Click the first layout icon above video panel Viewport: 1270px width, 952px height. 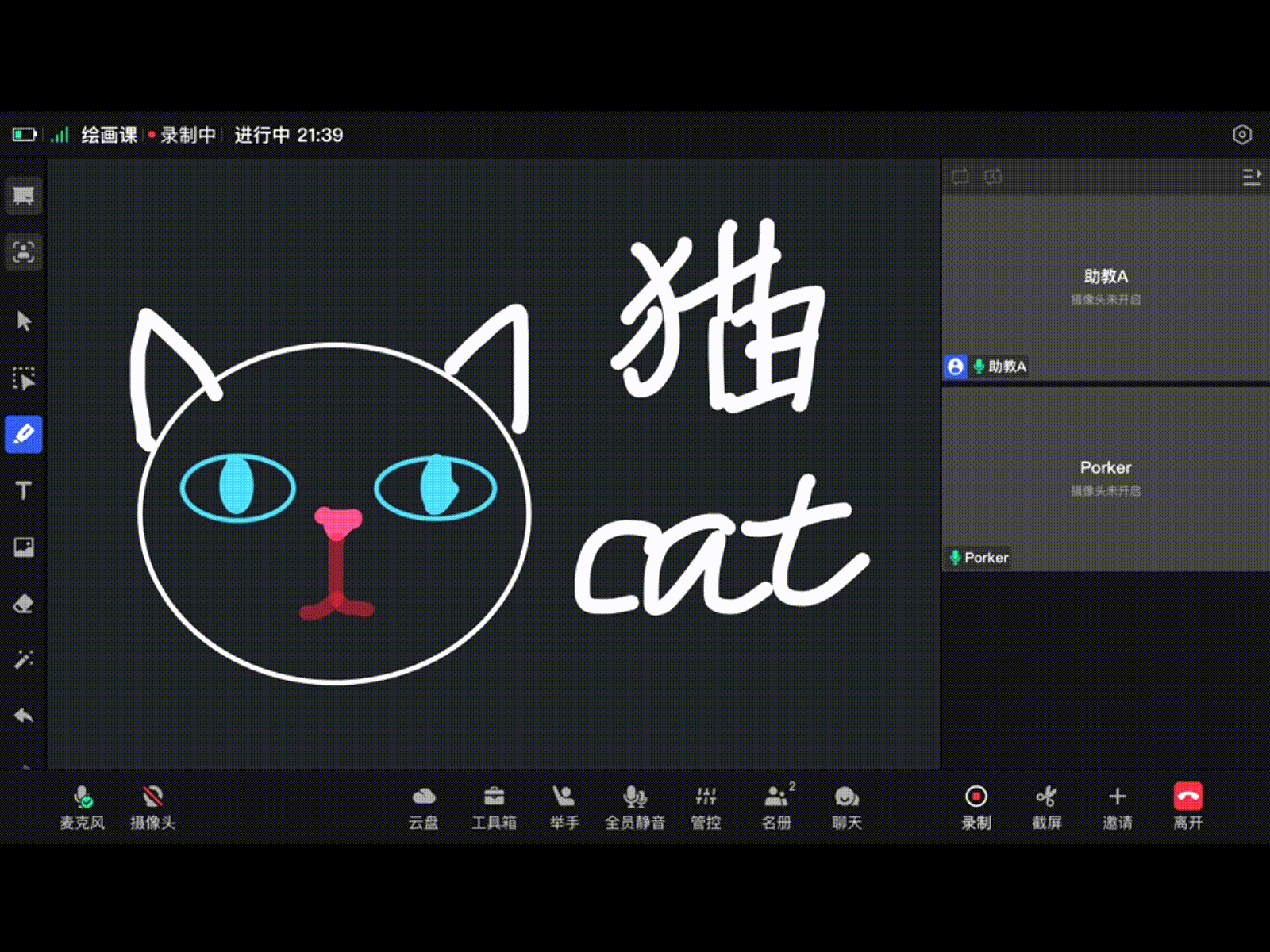point(960,176)
